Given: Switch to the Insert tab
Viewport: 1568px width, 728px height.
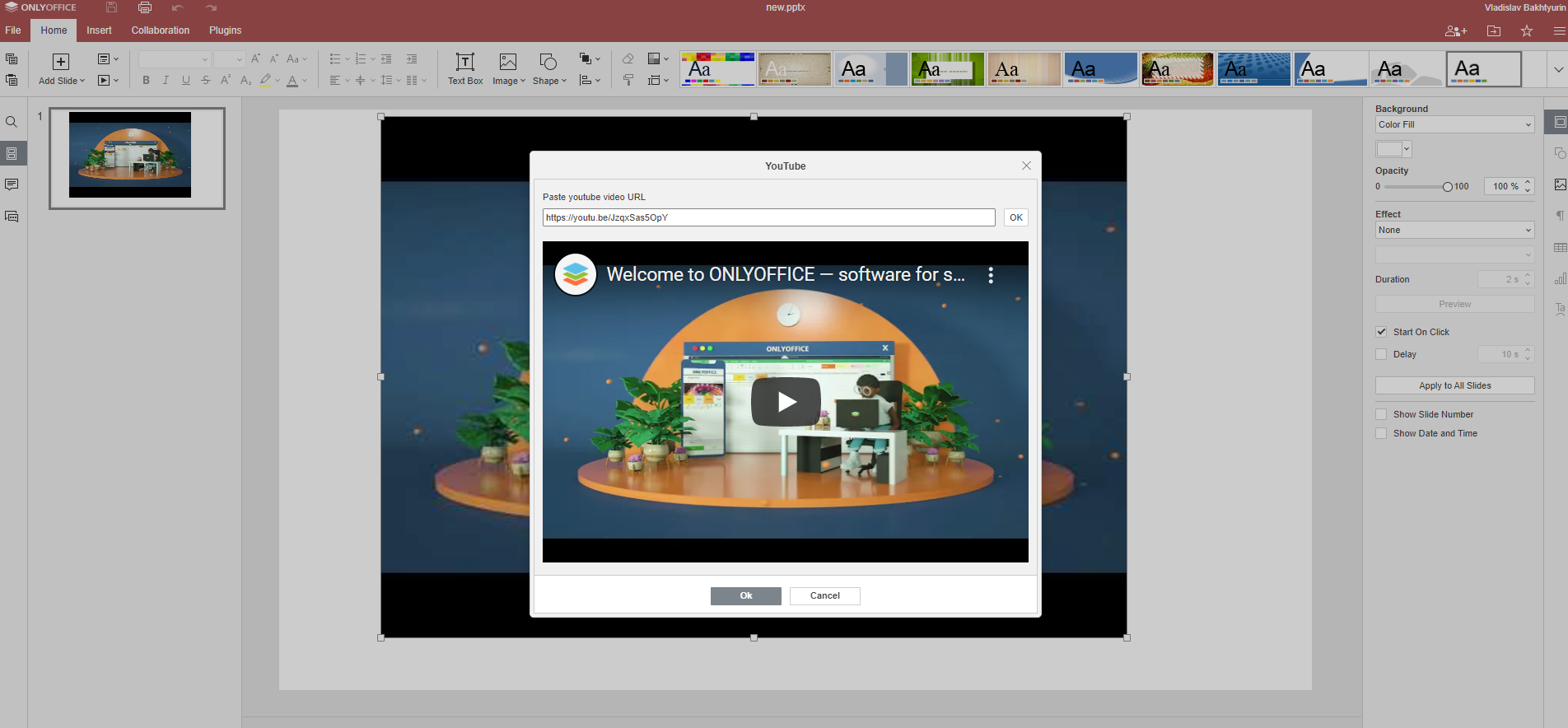Looking at the screenshot, I should (99, 30).
